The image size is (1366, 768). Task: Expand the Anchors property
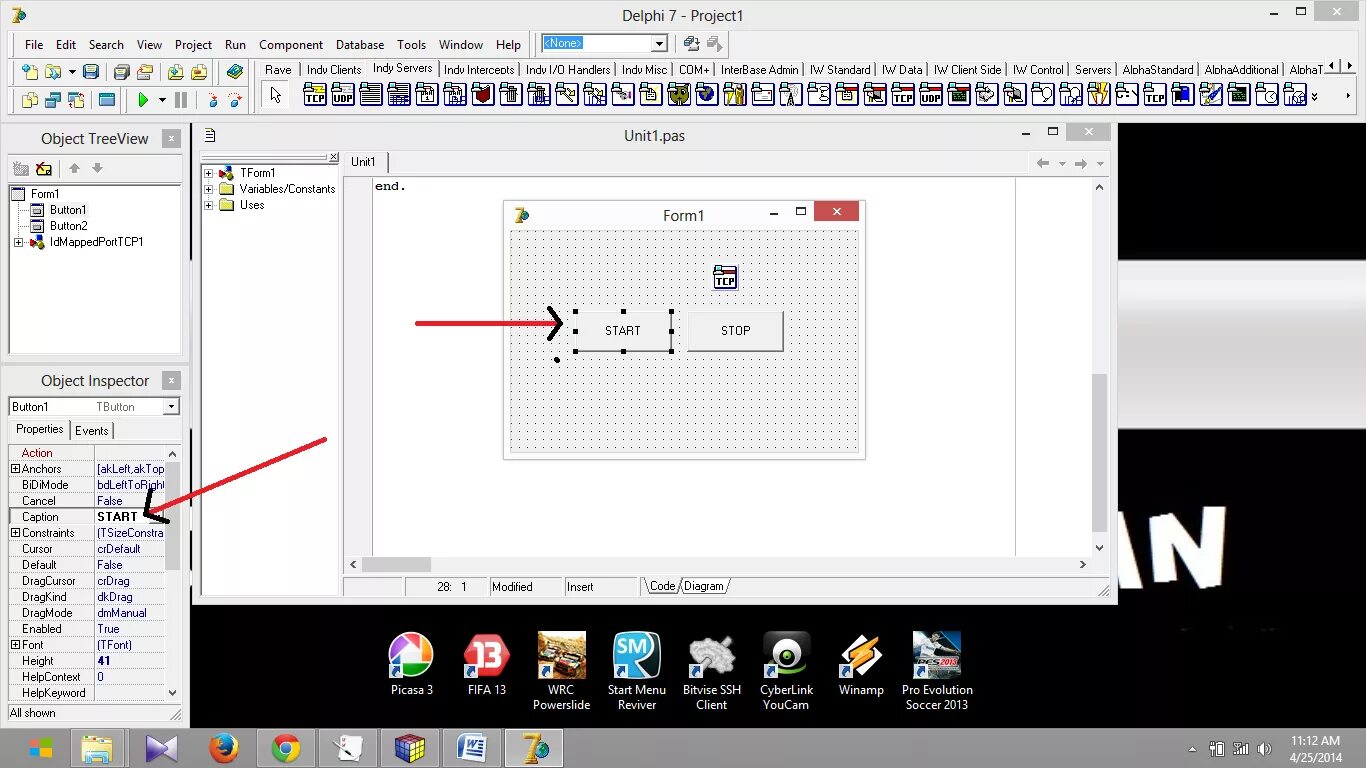click(15, 469)
